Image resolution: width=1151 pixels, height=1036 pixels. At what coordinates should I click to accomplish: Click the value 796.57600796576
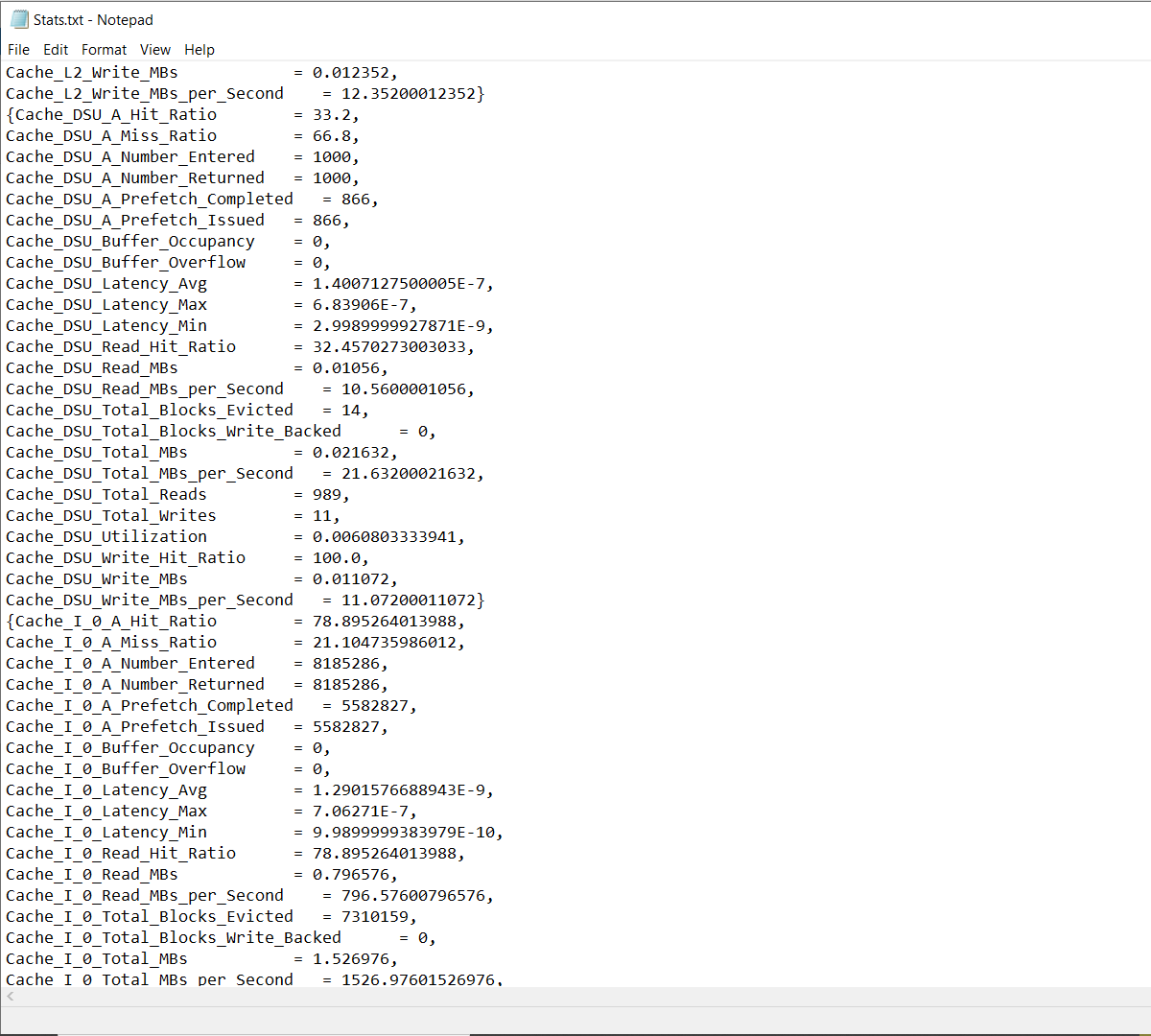413,896
